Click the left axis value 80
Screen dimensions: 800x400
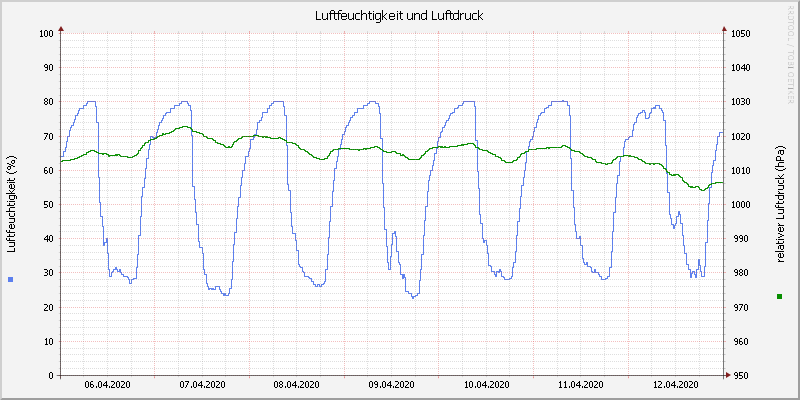(48, 102)
